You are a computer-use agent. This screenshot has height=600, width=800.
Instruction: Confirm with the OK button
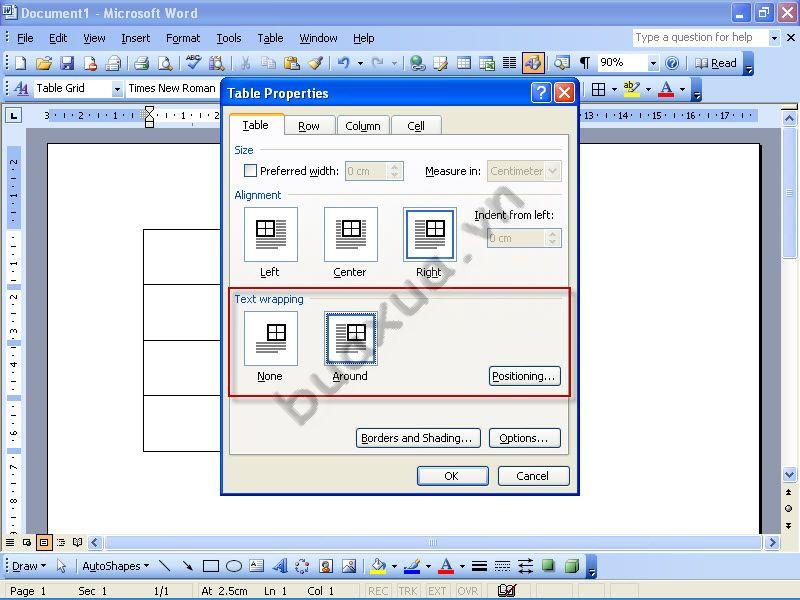453,476
